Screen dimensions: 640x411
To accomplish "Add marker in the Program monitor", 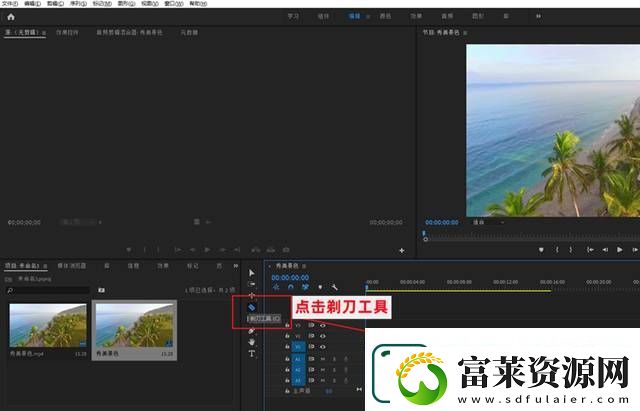I will [x=541, y=250].
